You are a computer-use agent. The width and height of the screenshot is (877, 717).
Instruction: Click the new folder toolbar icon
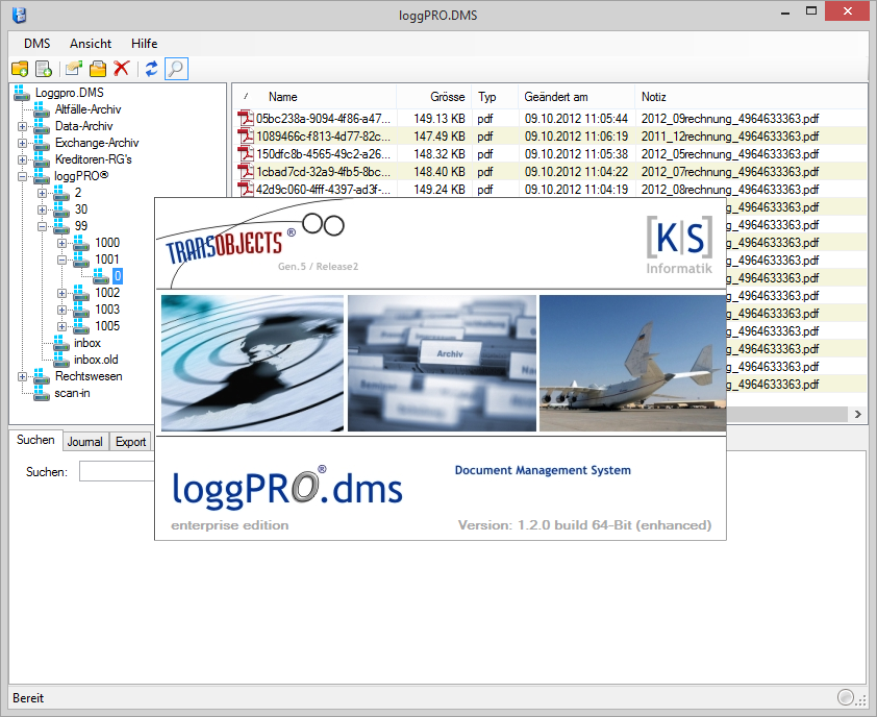(20, 69)
